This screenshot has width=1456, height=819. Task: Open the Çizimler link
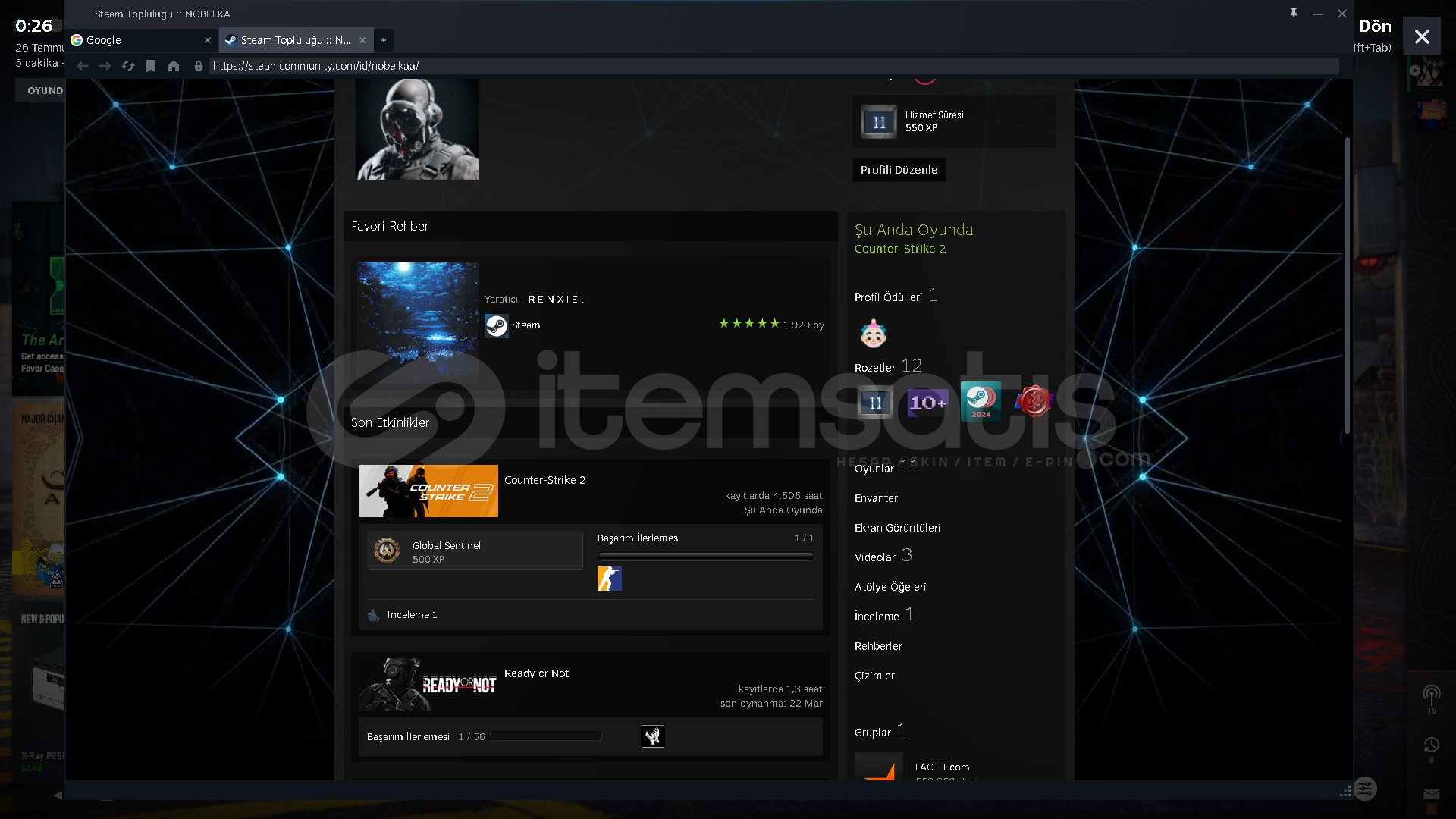(874, 676)
